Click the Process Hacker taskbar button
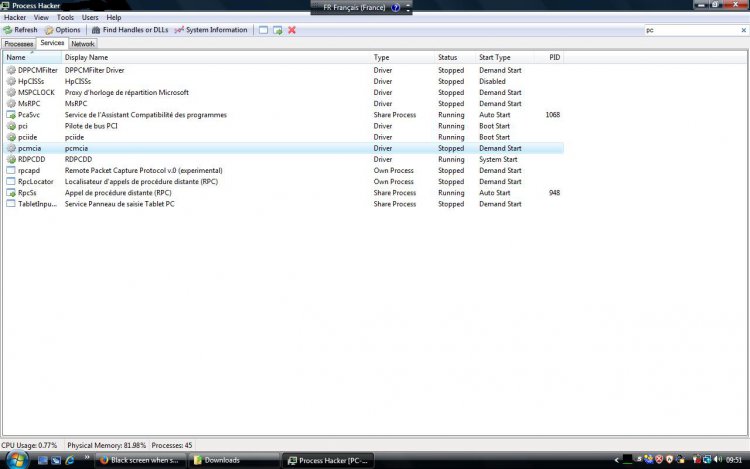 pyautogui.click(x=328, y=460)
